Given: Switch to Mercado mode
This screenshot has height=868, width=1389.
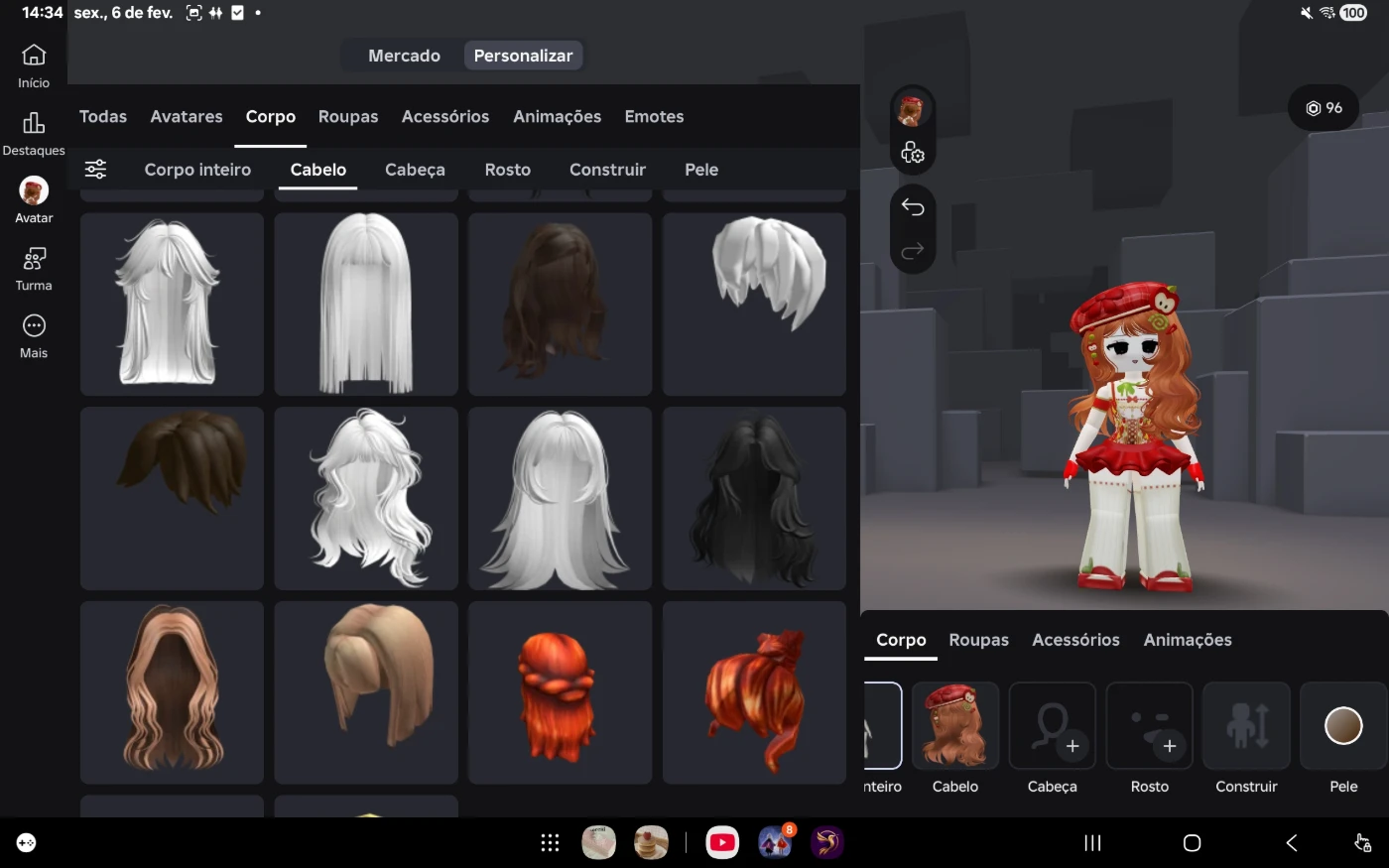Looking at the screenshot, I should click(404, 56).
